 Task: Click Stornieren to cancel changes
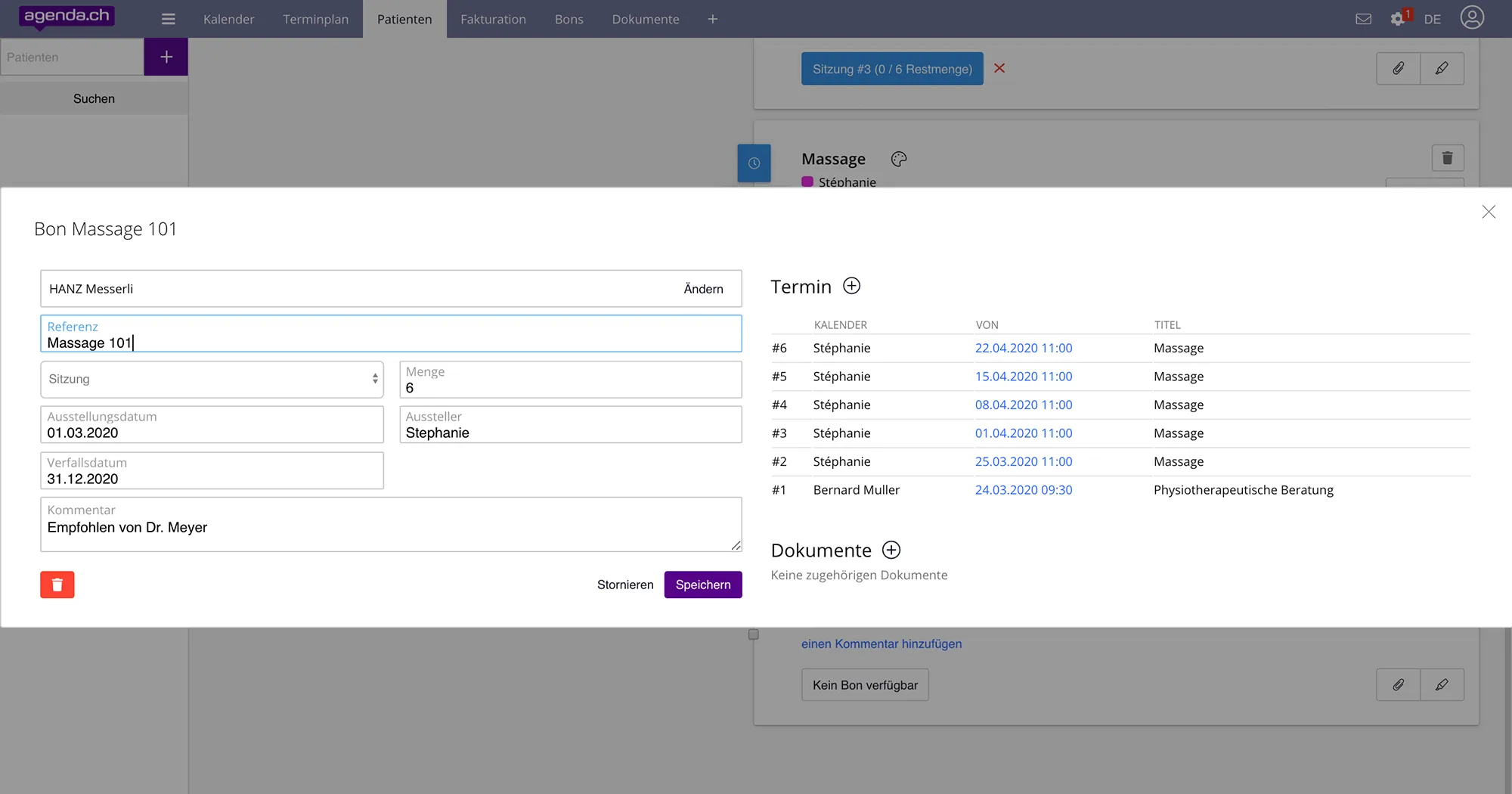click(x=624, y=585)
